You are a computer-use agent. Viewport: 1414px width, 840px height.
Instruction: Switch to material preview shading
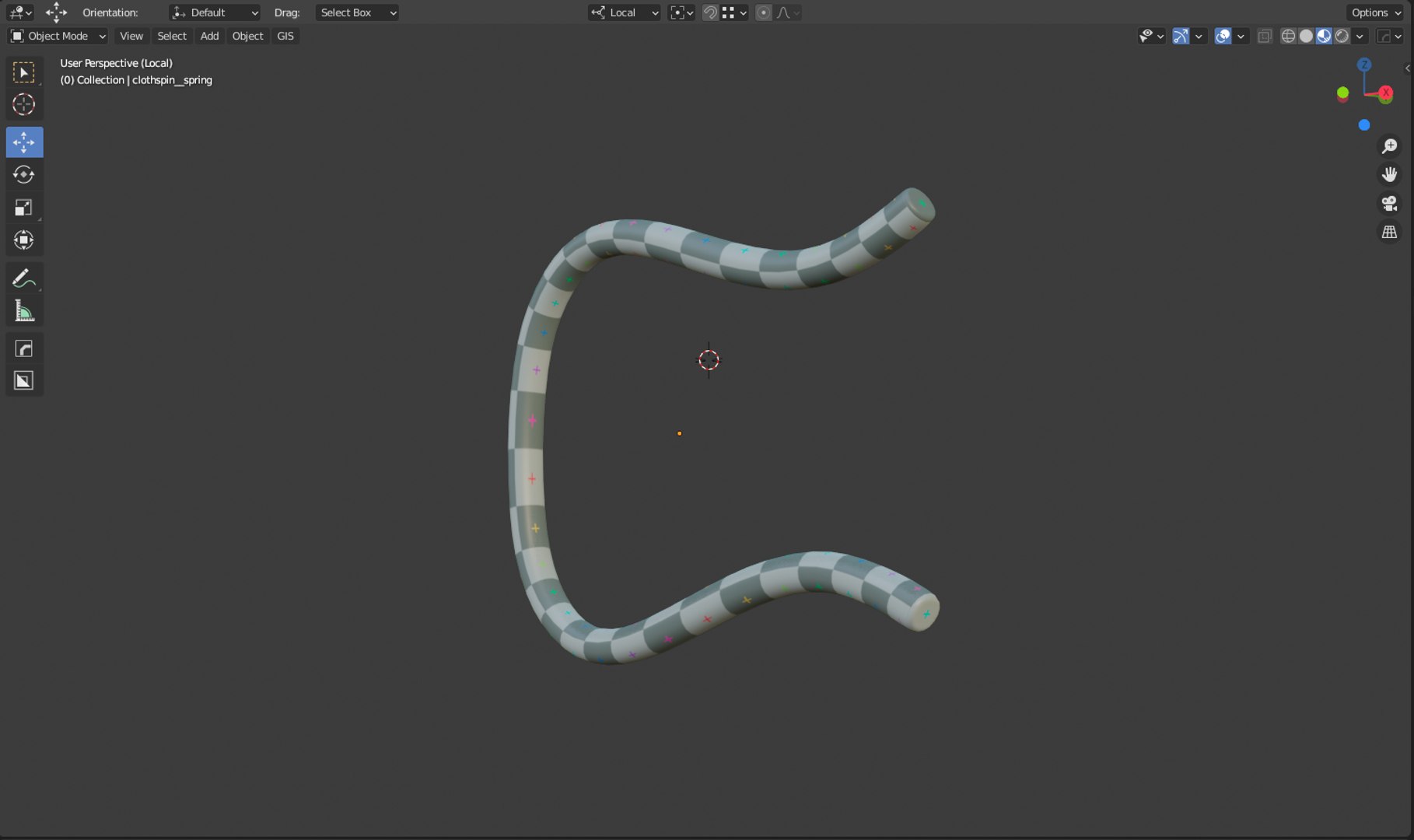point(1324,36)
